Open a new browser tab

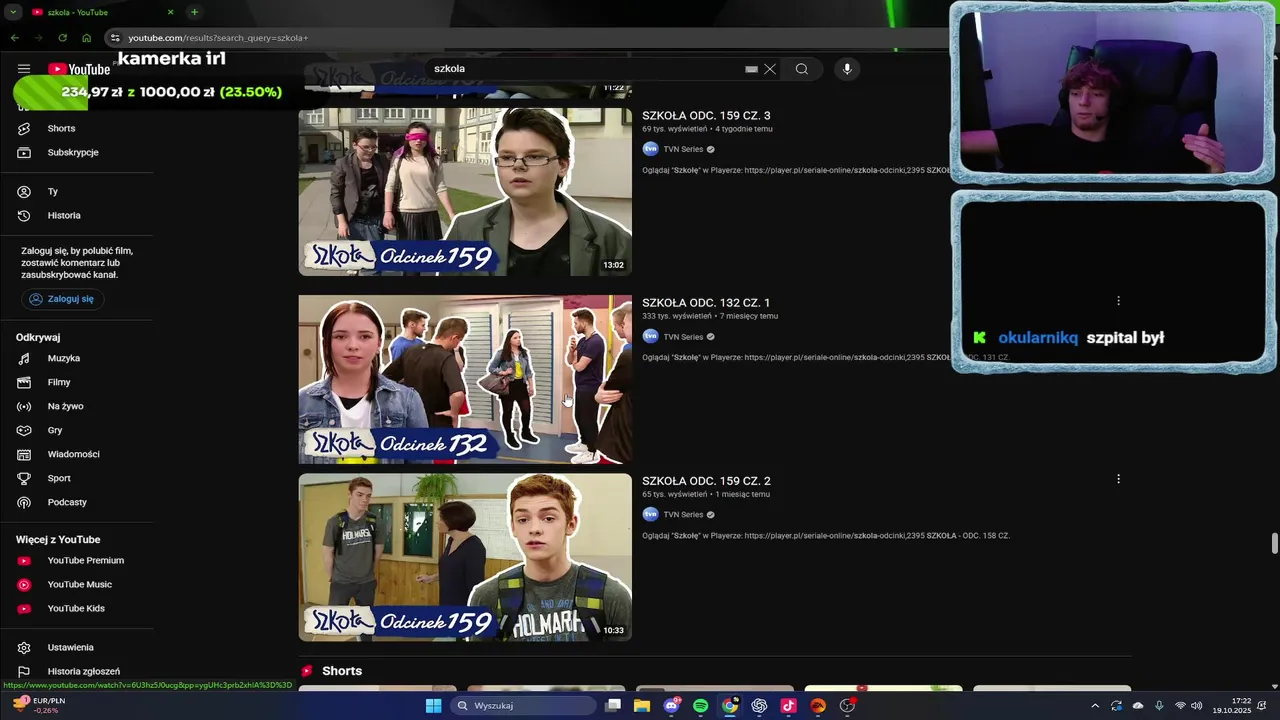(194, 12)
